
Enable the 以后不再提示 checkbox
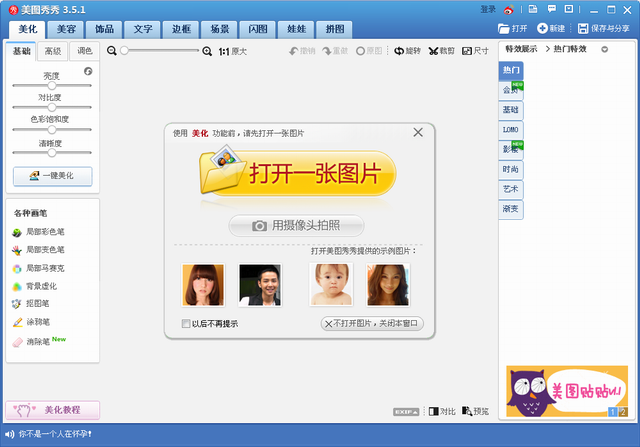click(186, 324)
